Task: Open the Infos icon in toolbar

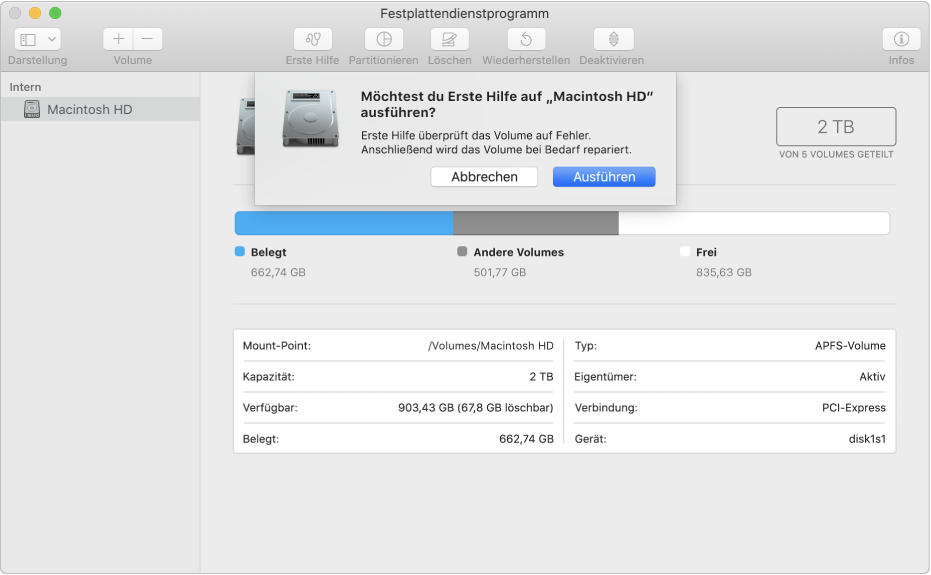Action: click(901, 39)
